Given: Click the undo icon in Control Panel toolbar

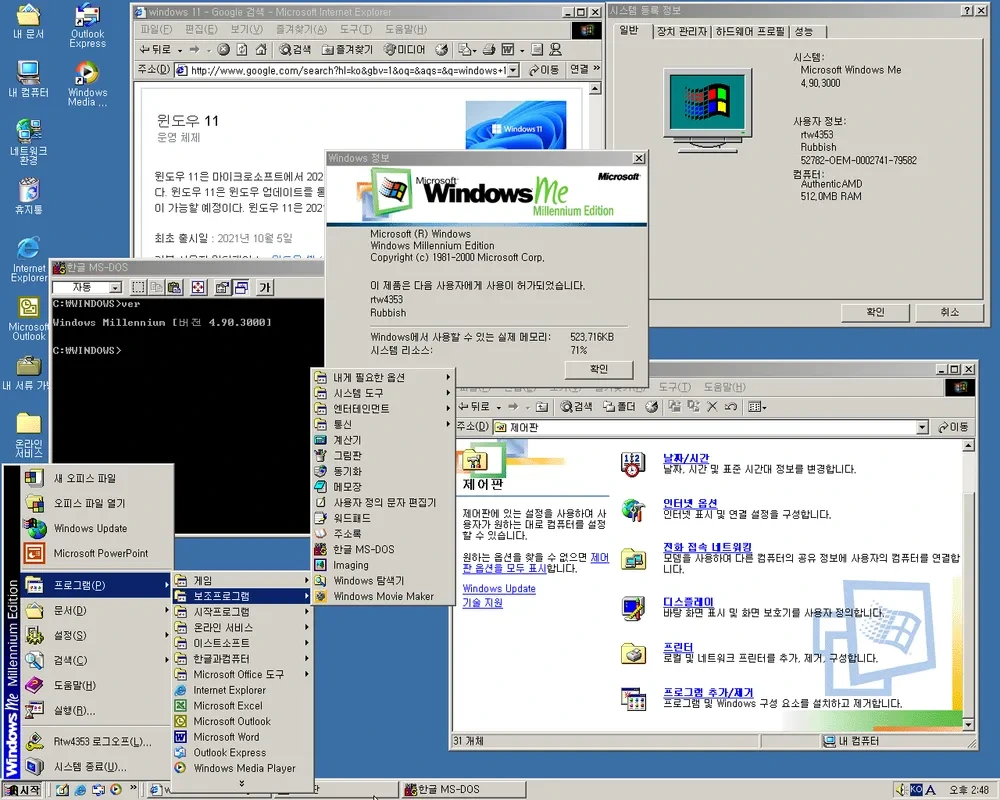Looking at the screenshot, I should (x=731, y=406).
